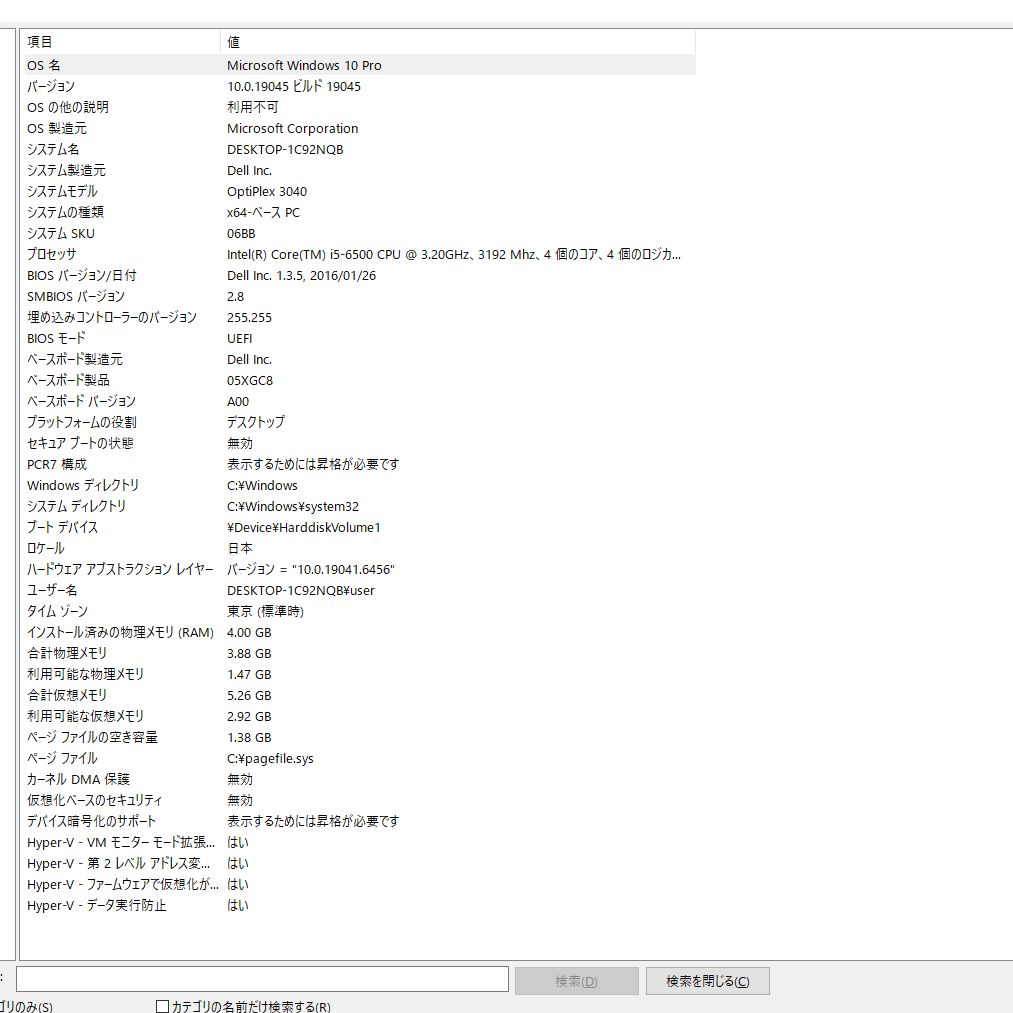The image size is (1013, 1013).
Task: Select the インストール済みの物理メモリ (RAM) row
Action: [x=120, y=632]
